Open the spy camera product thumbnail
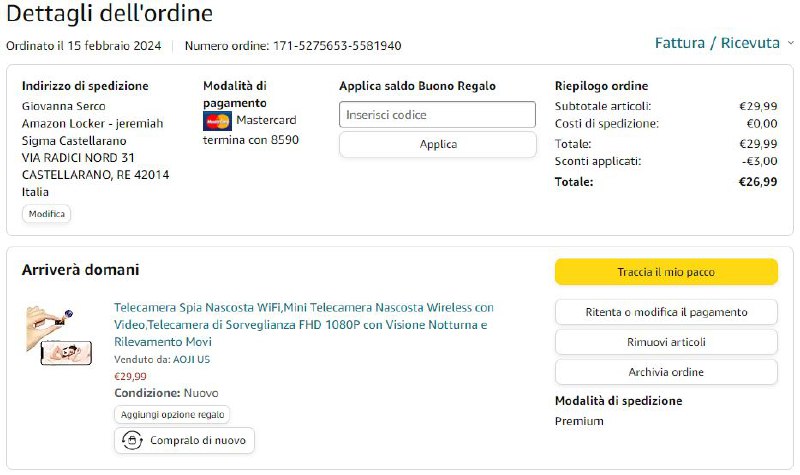800x475 pixels. pyautogui.click(x=59, y=335)
